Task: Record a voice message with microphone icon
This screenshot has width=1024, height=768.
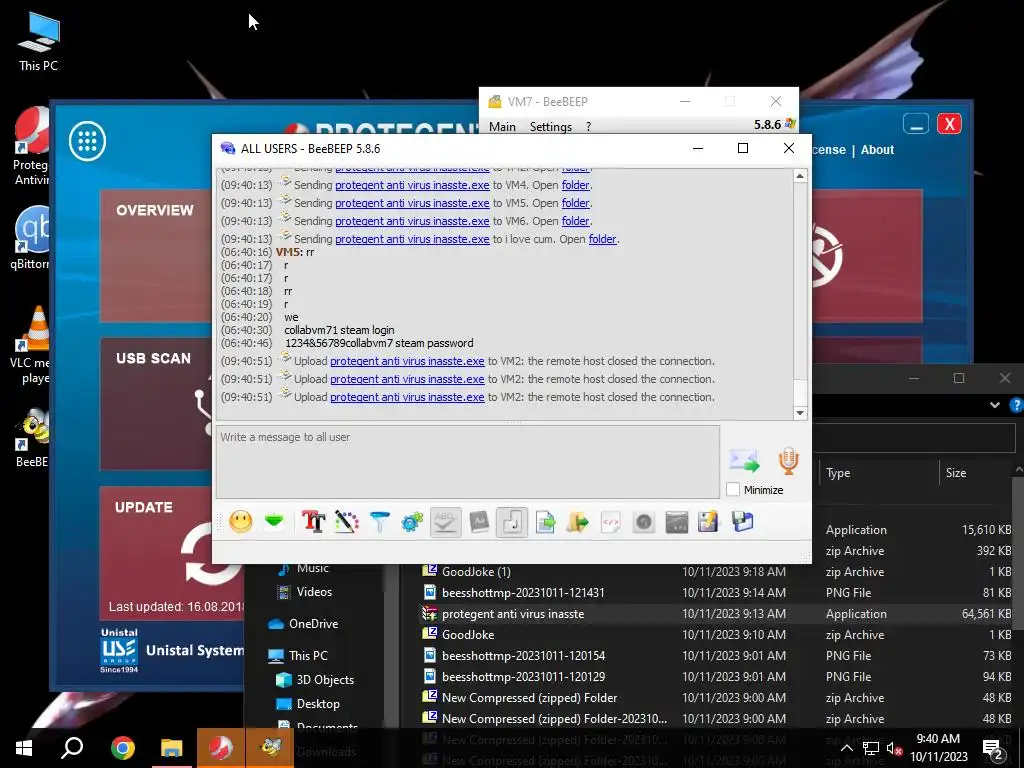Action: coord(788,460)
